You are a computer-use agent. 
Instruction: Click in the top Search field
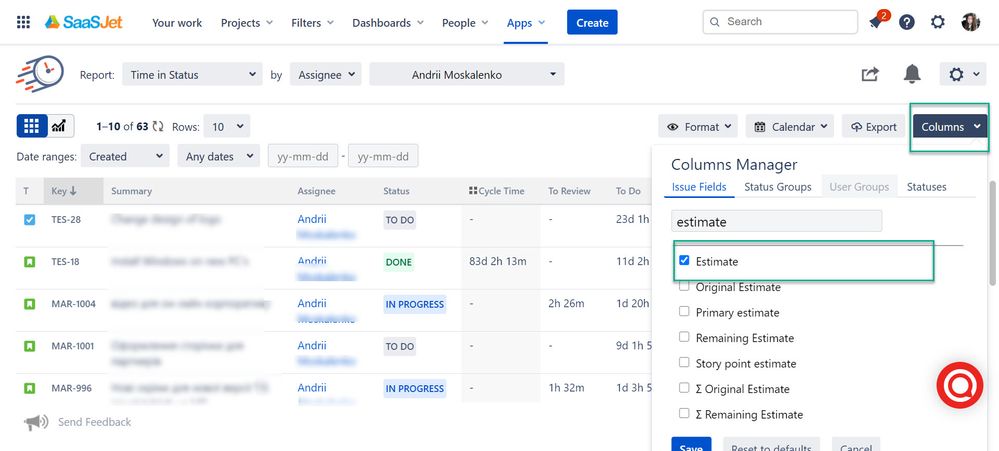click(x=780, y=22)
